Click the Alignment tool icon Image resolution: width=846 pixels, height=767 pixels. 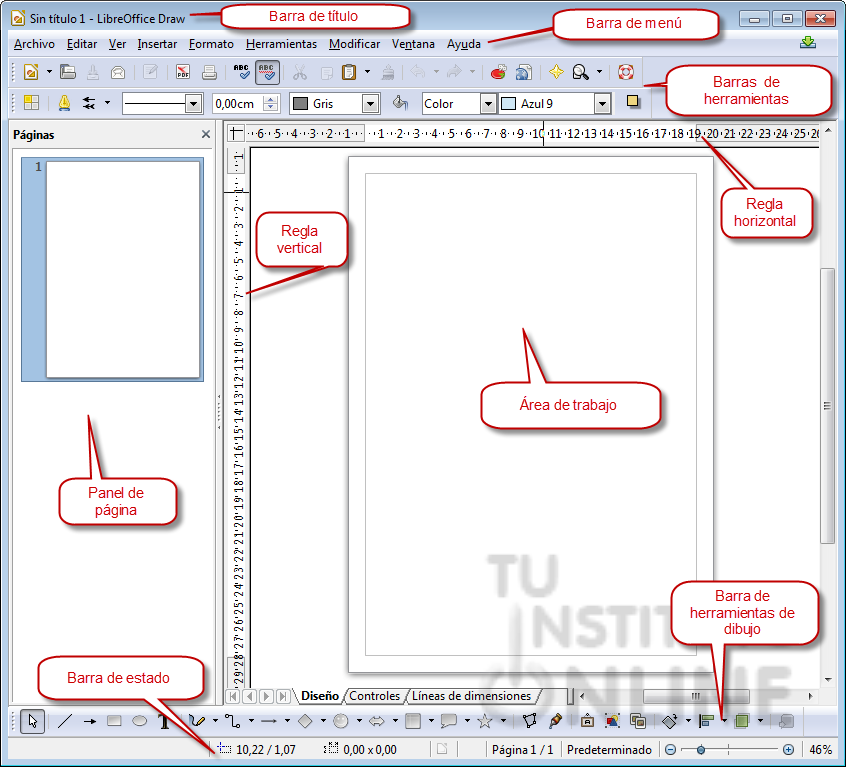coord(706,721)
